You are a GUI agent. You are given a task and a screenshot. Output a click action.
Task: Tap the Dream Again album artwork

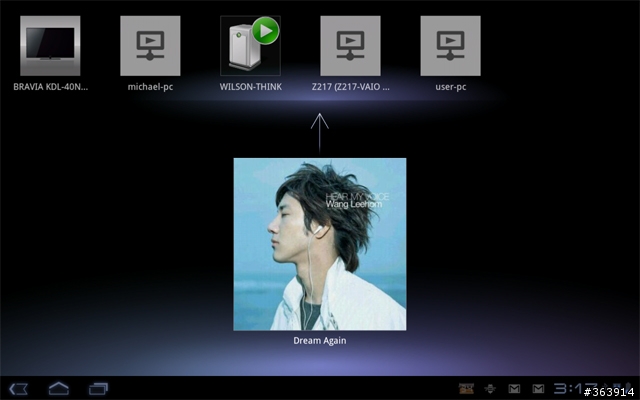(x=320, y=244)
